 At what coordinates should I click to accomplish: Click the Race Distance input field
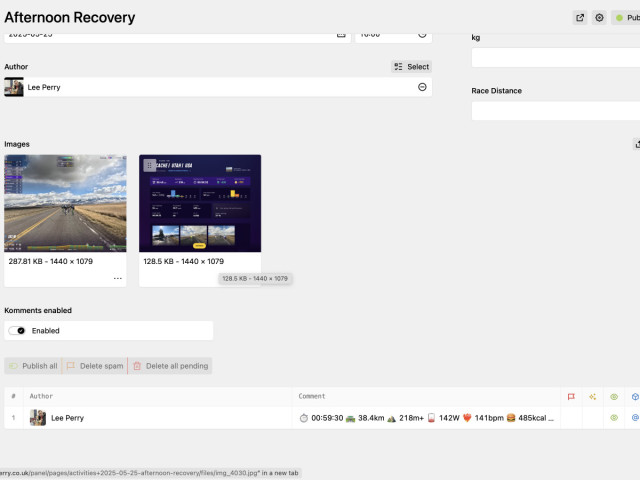(x=555, y=110)
